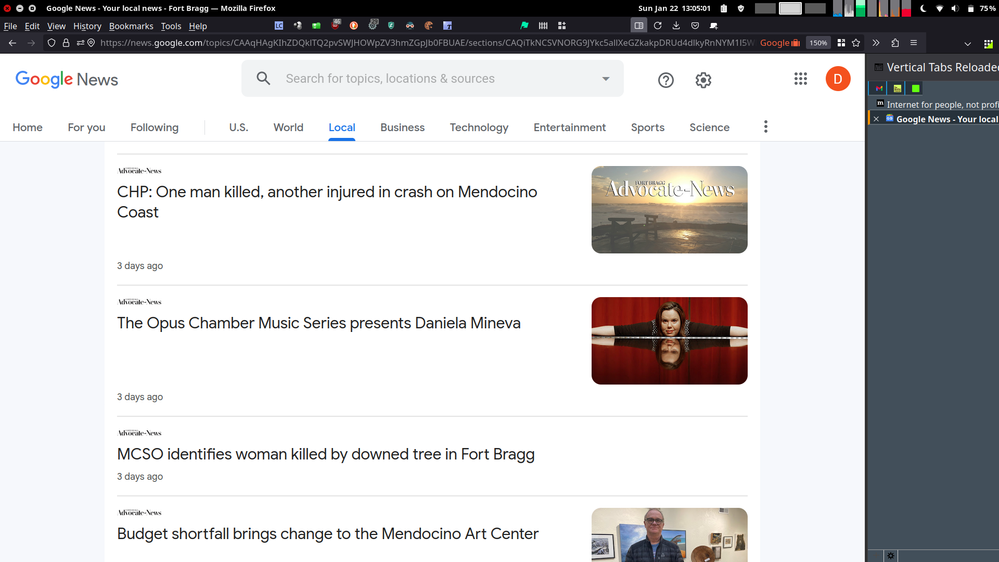Click the orange 'D' account avatar
Viewport: 999px width, 562px height.
(x=837, y=79)
